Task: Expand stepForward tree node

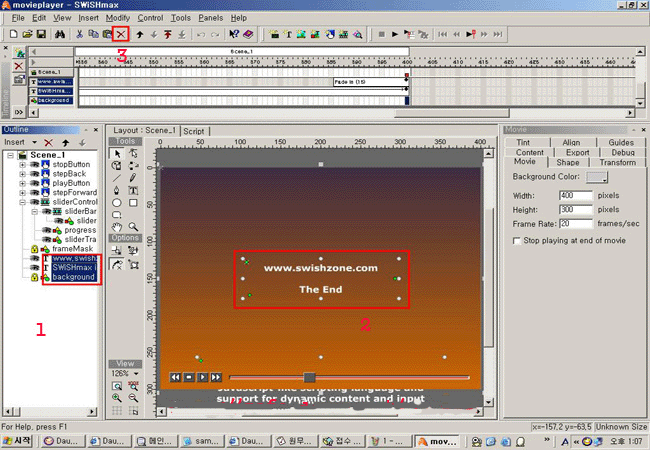Action: tap(22, 193)
